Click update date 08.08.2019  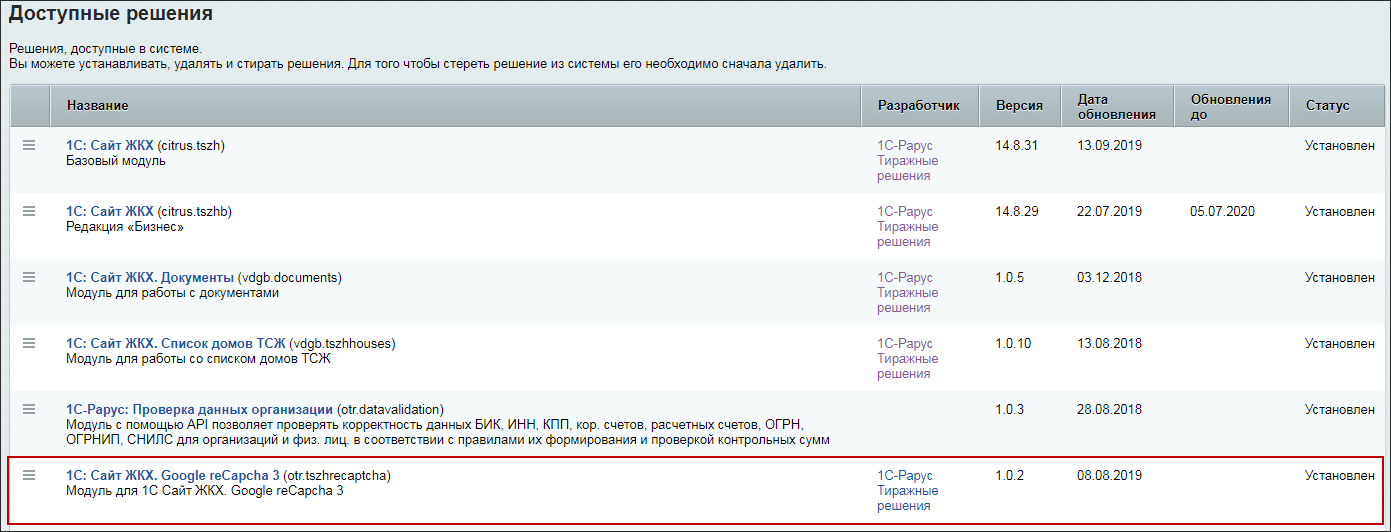(x=1109, y=475)
